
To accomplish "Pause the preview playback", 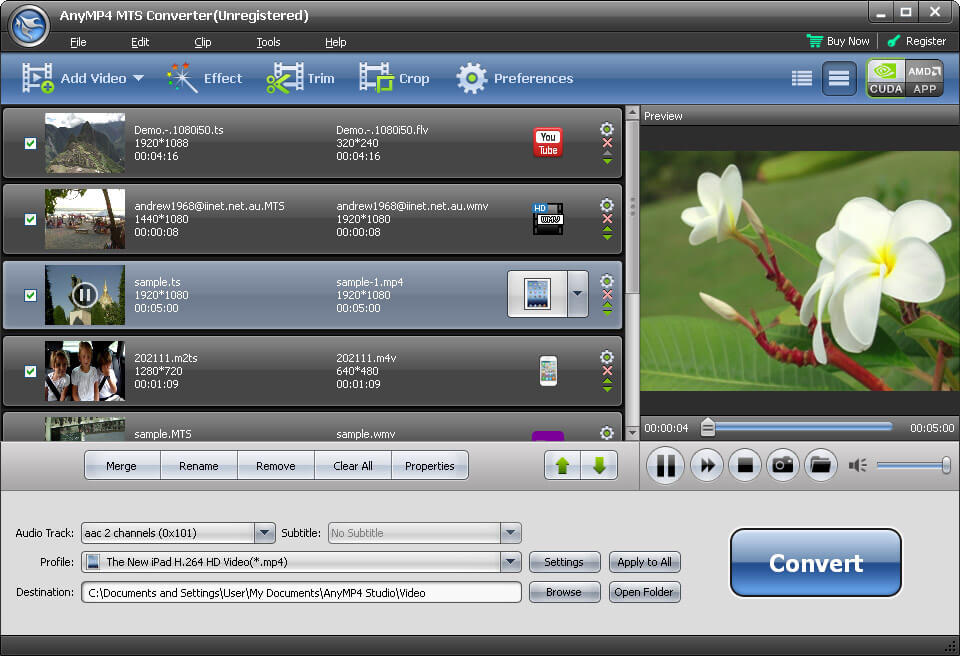I will tap(666, 466).
